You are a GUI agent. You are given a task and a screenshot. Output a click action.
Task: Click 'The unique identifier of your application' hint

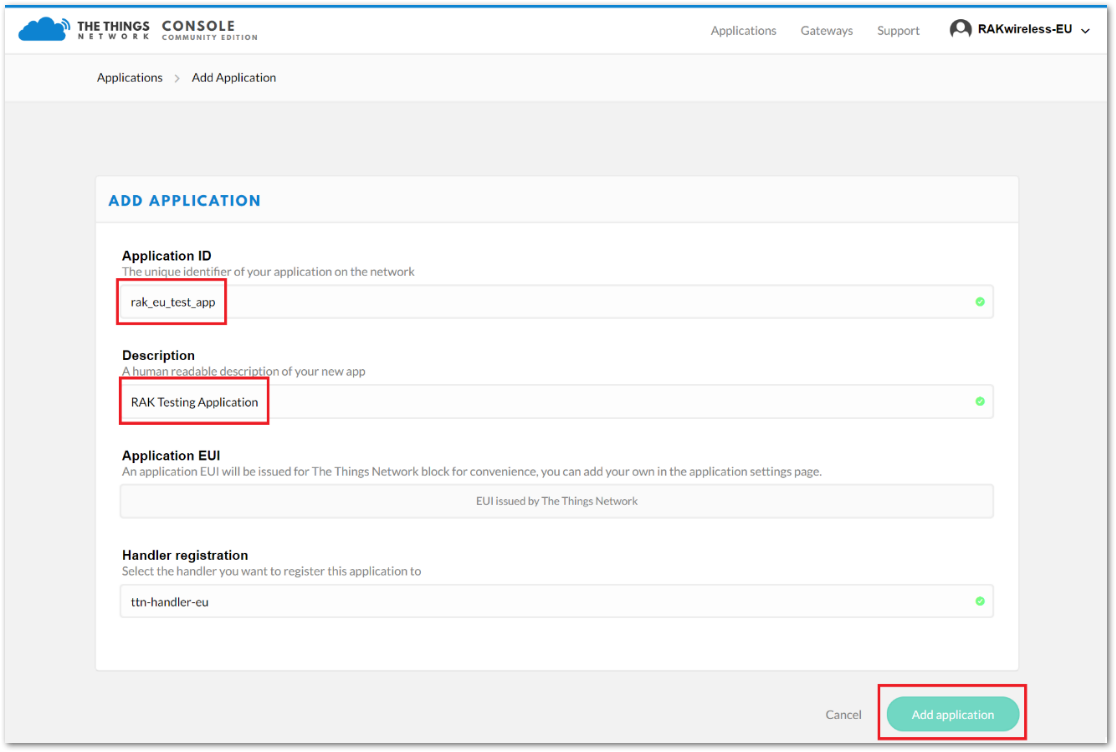[268, 272]
